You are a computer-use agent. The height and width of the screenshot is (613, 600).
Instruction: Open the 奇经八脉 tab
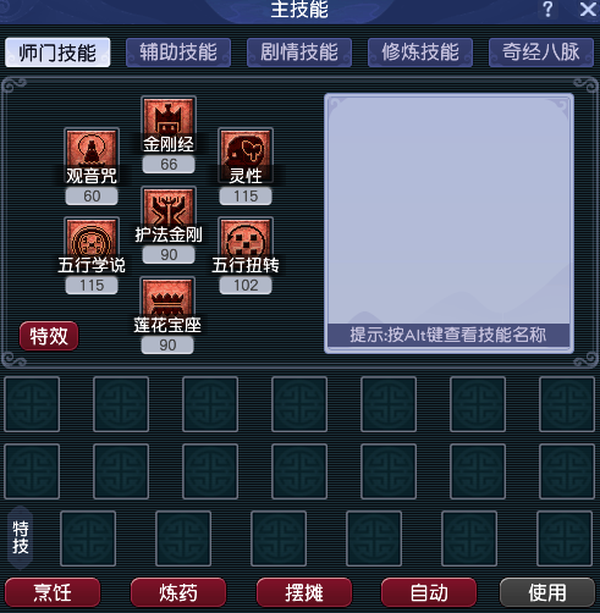point(541,52)
